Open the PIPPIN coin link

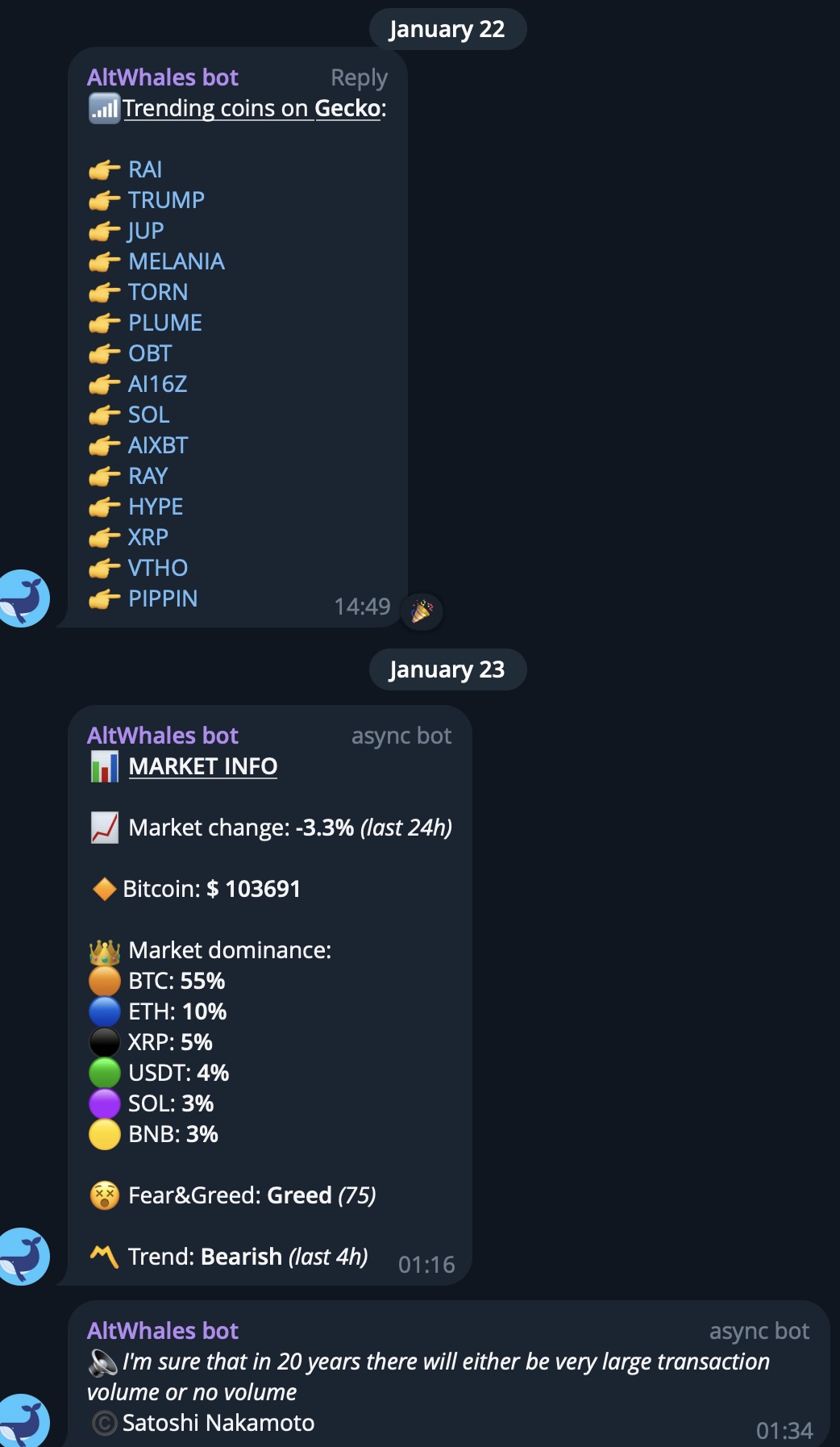coord(163,598)
